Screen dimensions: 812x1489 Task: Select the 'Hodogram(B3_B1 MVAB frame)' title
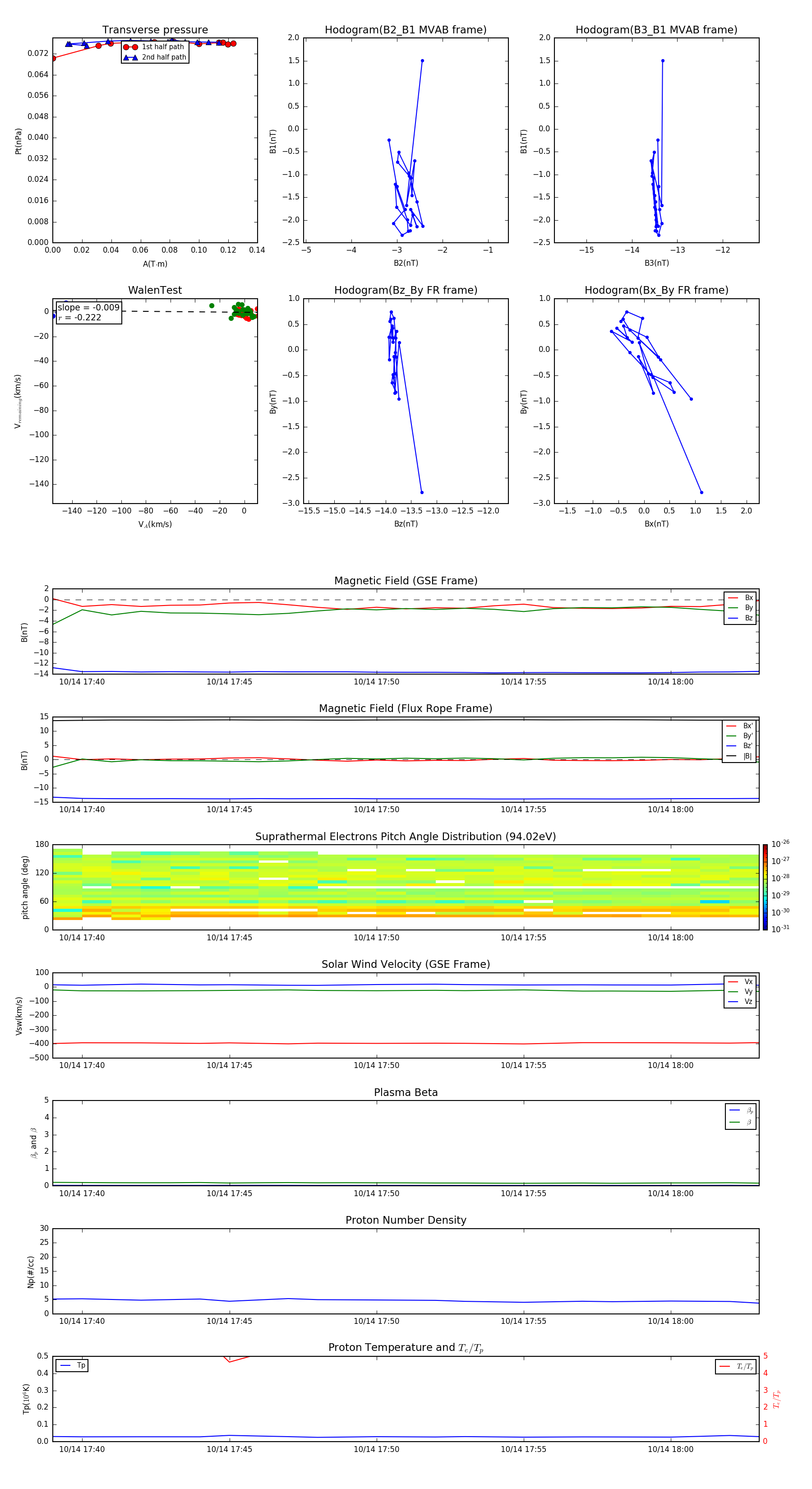click(x=656, y=30)
